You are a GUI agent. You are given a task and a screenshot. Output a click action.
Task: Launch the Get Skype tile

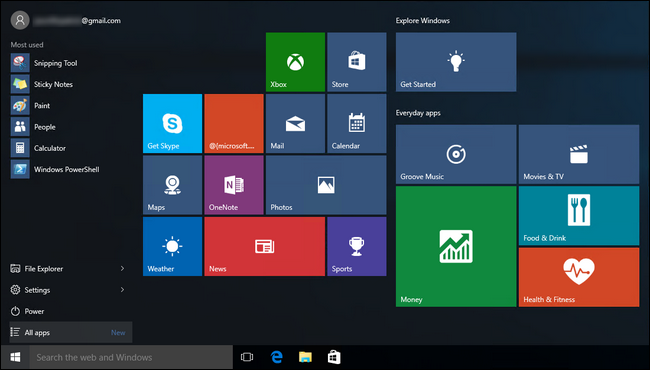click(172, 123)
